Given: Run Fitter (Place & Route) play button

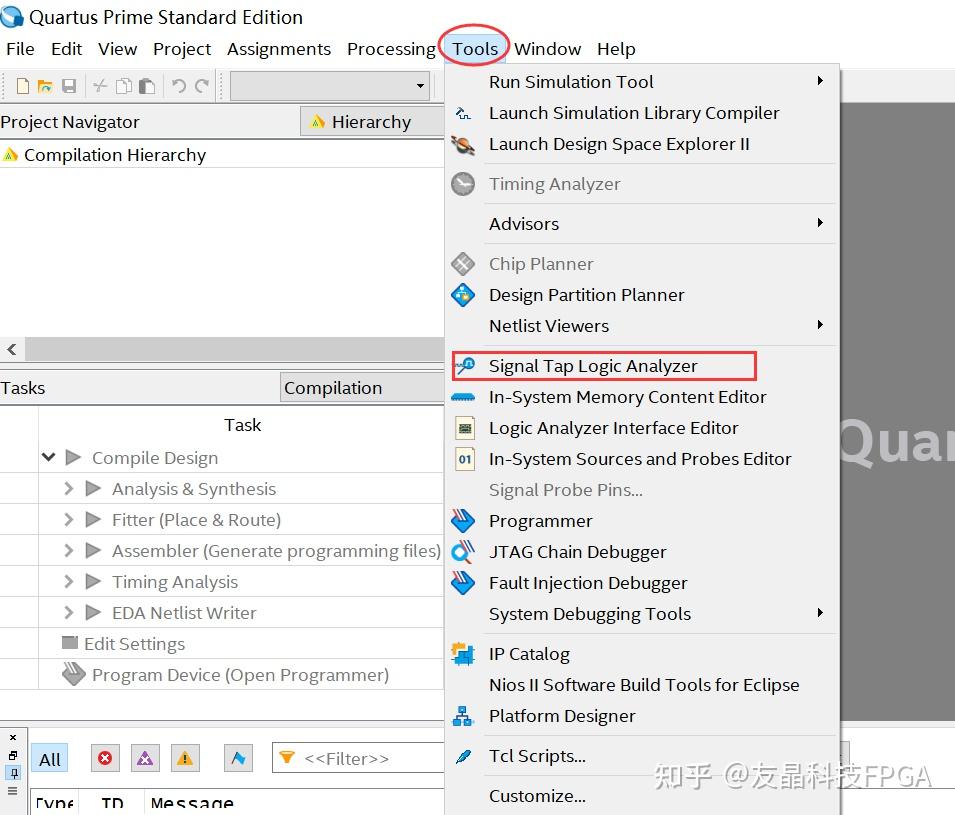Looking at the screenshot, I should click(93, 520).
